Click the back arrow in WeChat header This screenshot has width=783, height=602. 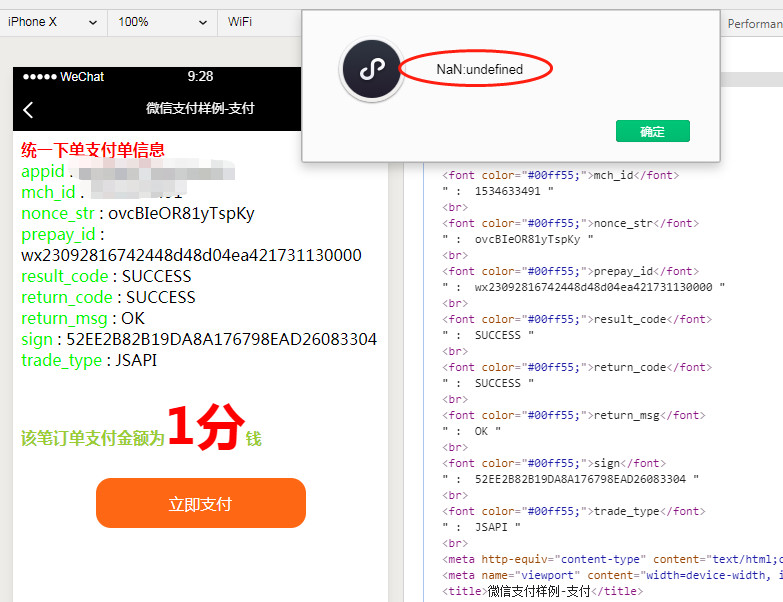tap(28, 110)
